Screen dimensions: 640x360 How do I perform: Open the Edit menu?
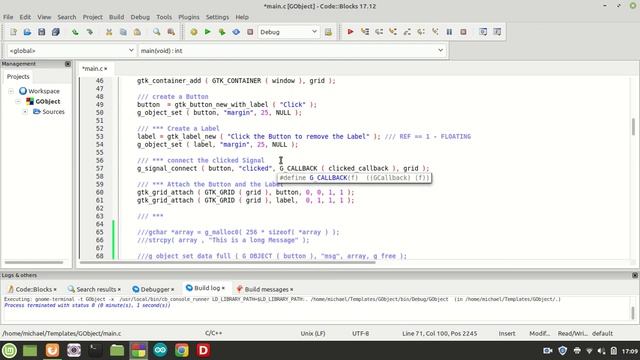[25, 17]
